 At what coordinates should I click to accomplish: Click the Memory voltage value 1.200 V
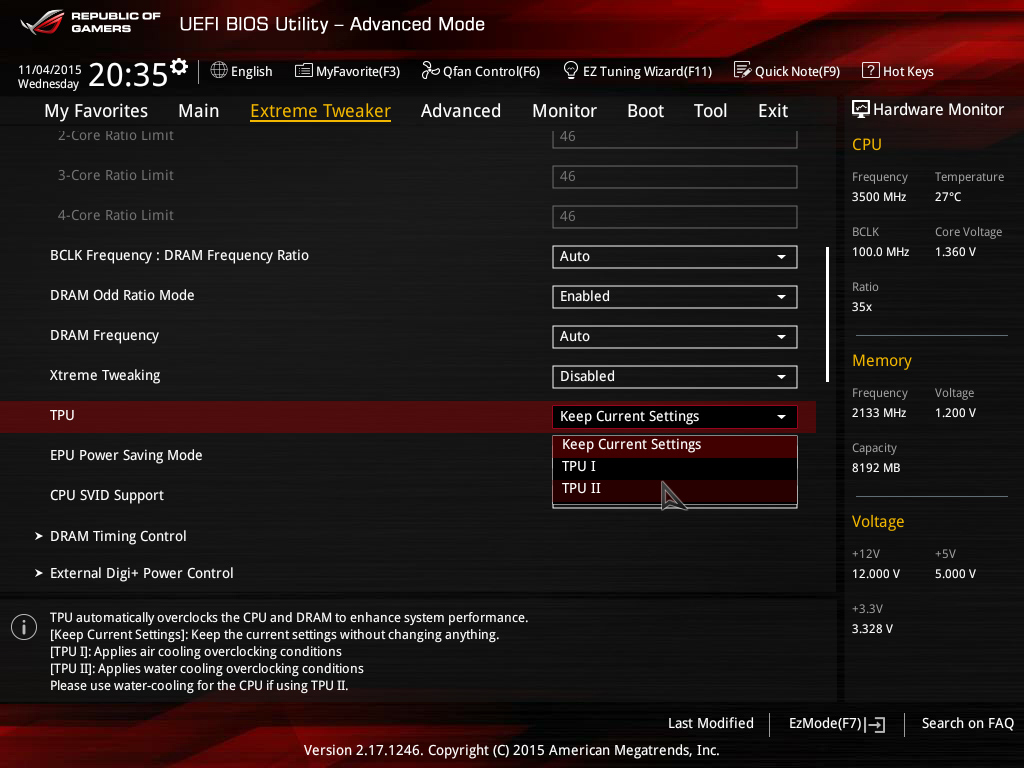(955, 413)
